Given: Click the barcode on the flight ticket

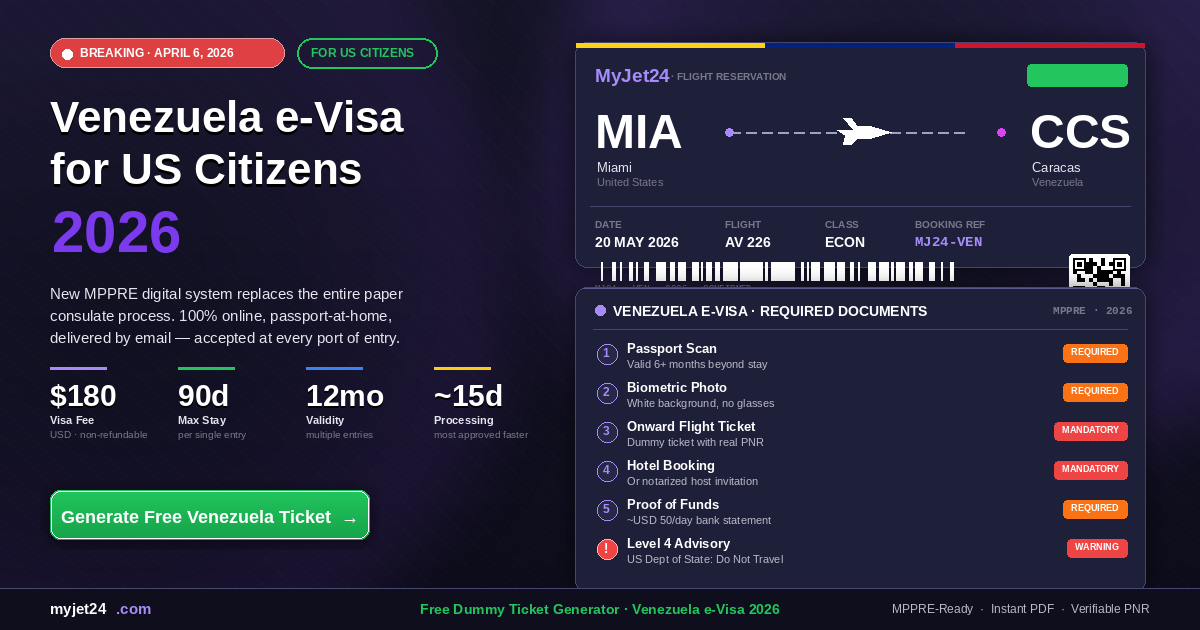Looking at the screenshot, I should click(x=775, y=269).
